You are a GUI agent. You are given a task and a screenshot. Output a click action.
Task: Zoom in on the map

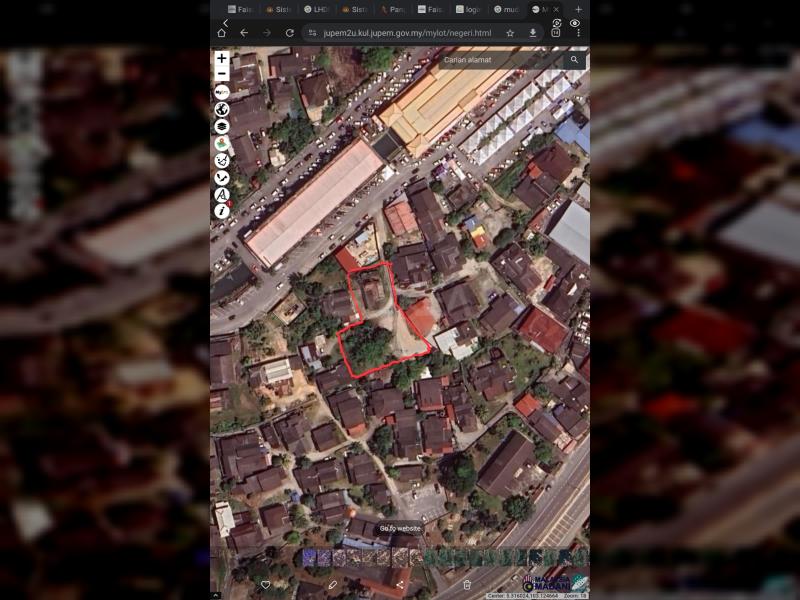click(222, 59)
